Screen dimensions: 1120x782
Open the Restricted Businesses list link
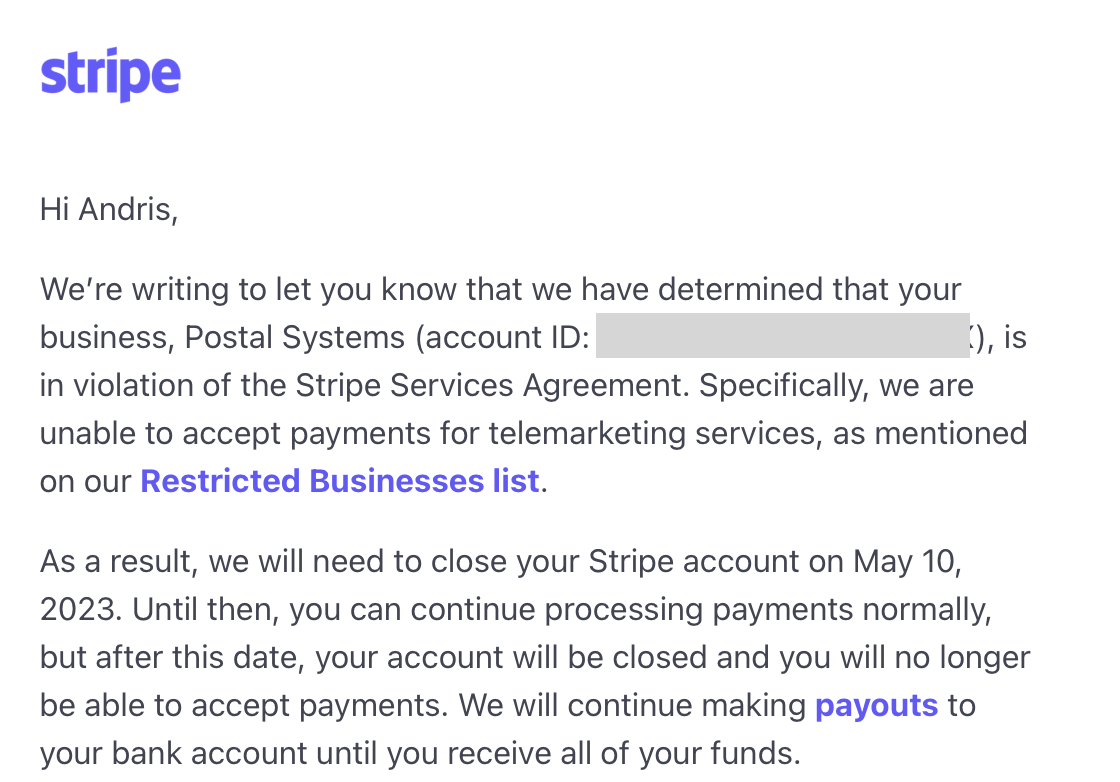click(339, 481)
